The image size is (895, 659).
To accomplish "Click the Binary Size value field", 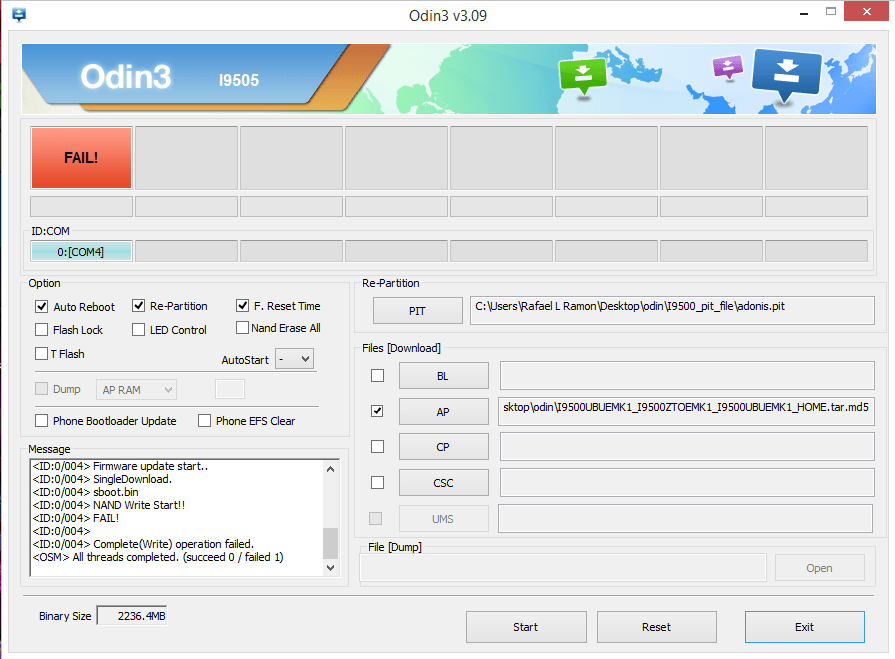I will click(132, 616).
